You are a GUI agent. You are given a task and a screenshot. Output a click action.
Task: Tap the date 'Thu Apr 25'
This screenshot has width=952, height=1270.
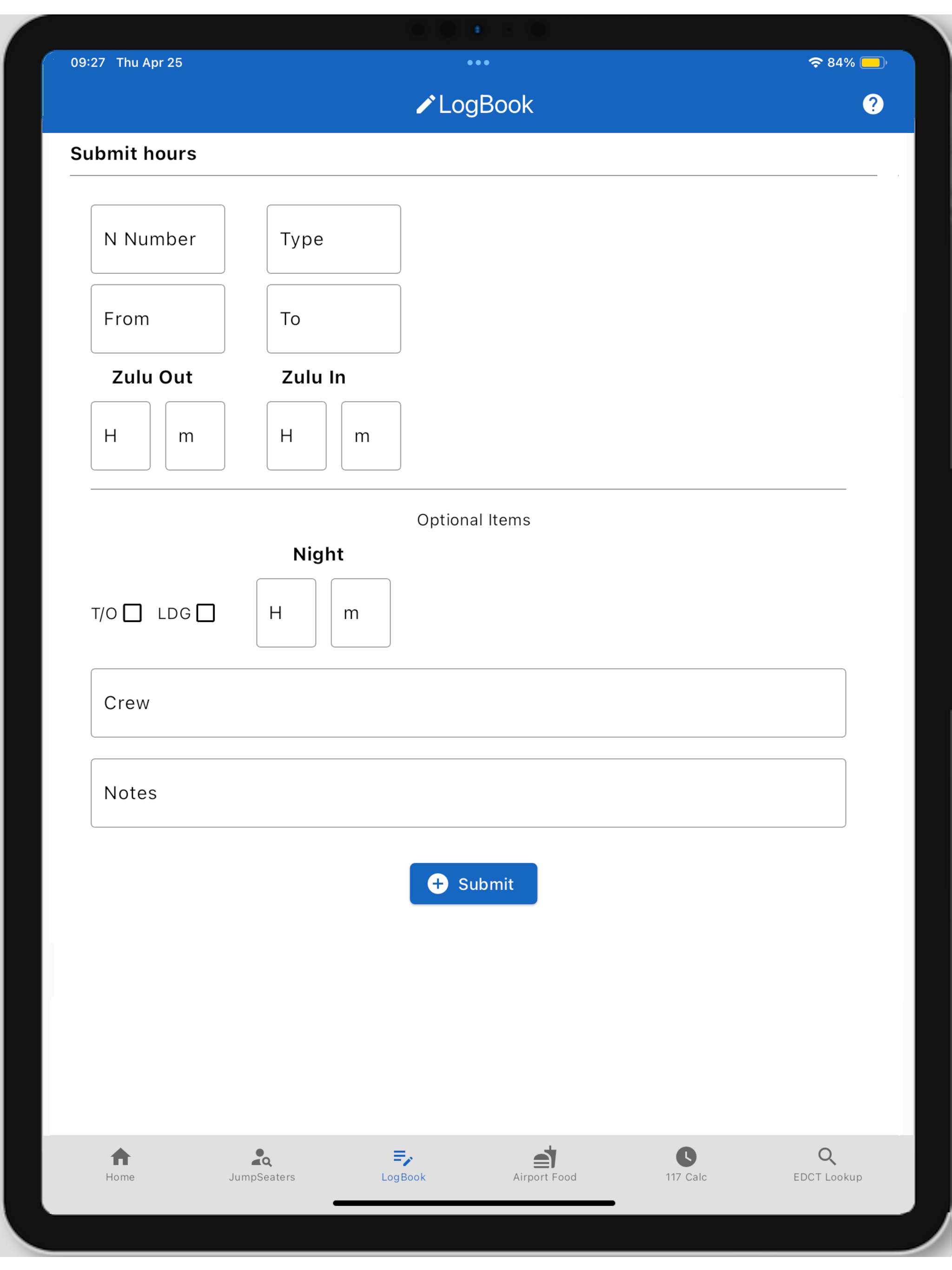point(149,63)
